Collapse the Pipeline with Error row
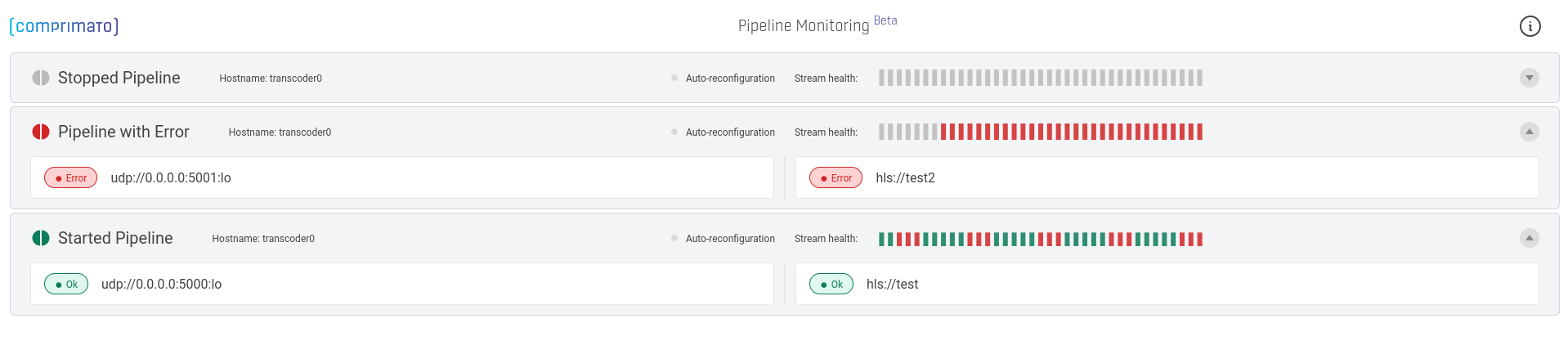The height and width of the screenshot is (350, 1568). [1529, 132]
